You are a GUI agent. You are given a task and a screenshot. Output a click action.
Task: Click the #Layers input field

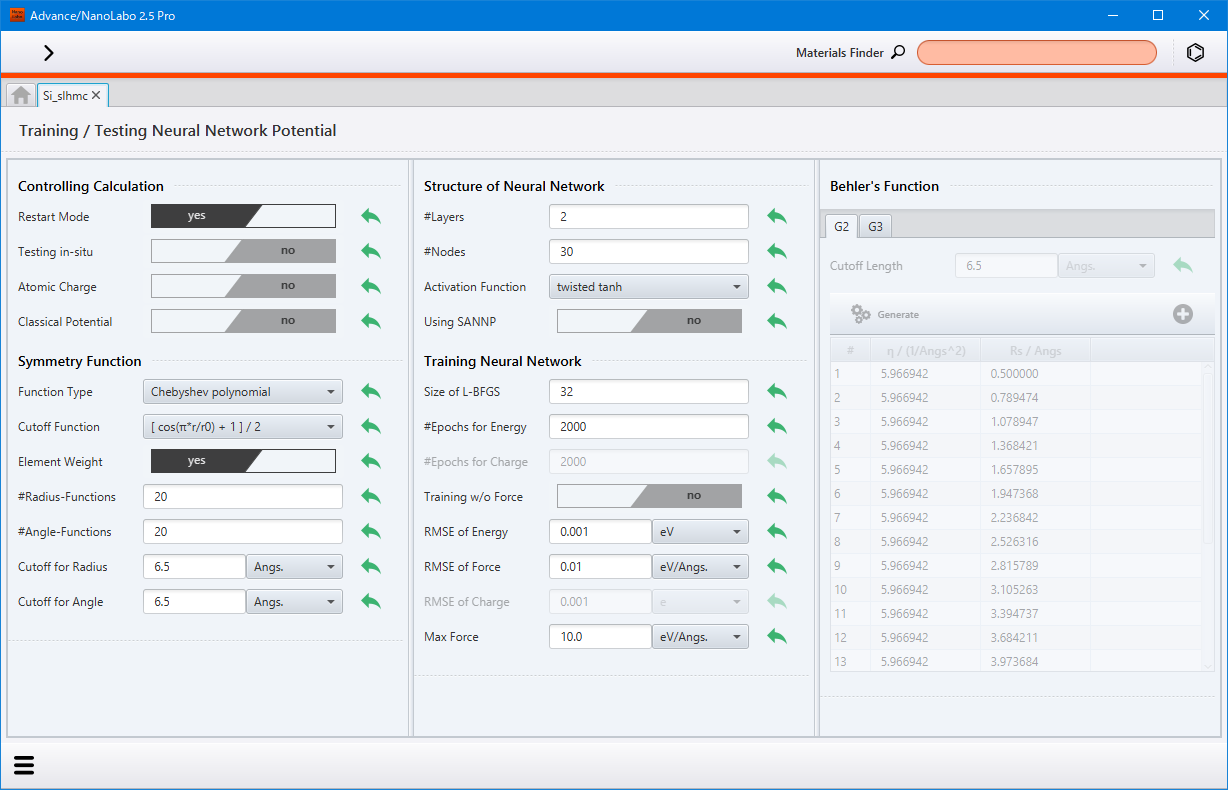pyautogui.click(x=649, y=216)
